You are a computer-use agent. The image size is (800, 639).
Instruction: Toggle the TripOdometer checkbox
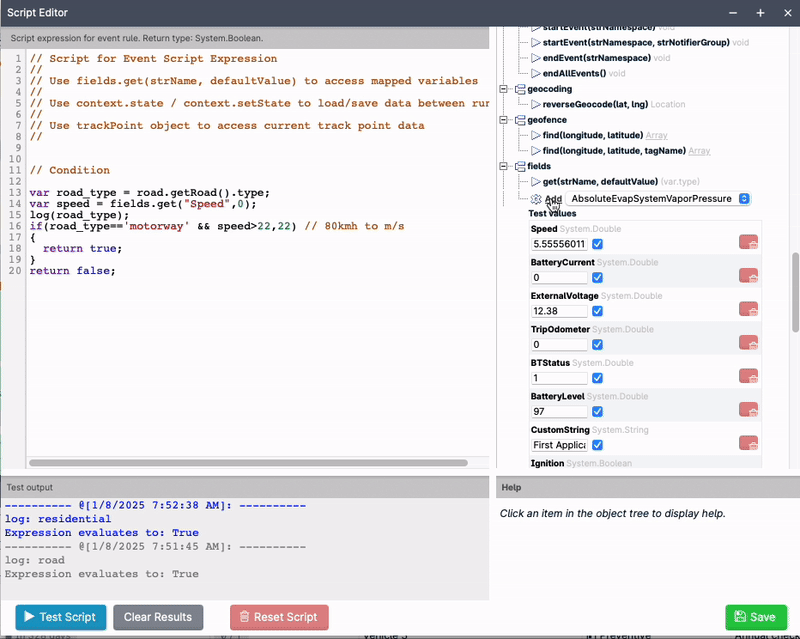pos(597,345)
